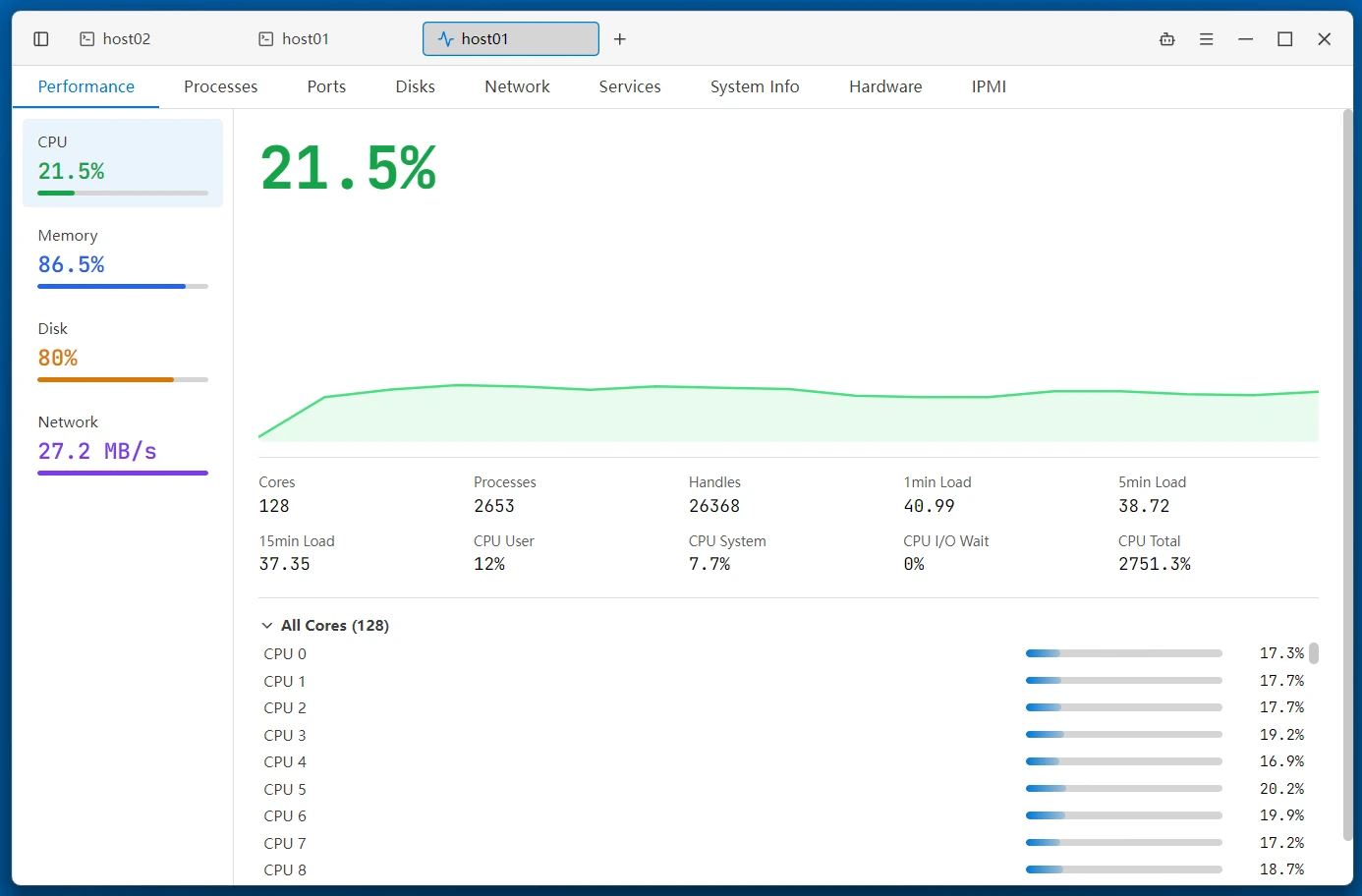This screenshot has height=896, width=1362.
Task: Click the main vertical scrollbar
Action: coord(1347,476)
